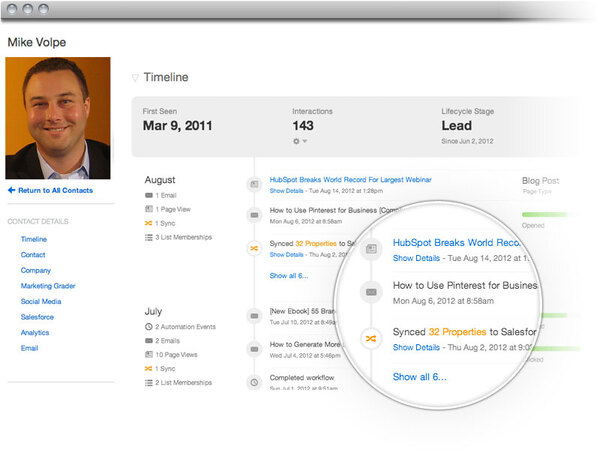Open the dropdown arrow beside the Interactions gear
Screen dimensions: 600x450
(x=304, y=142)
